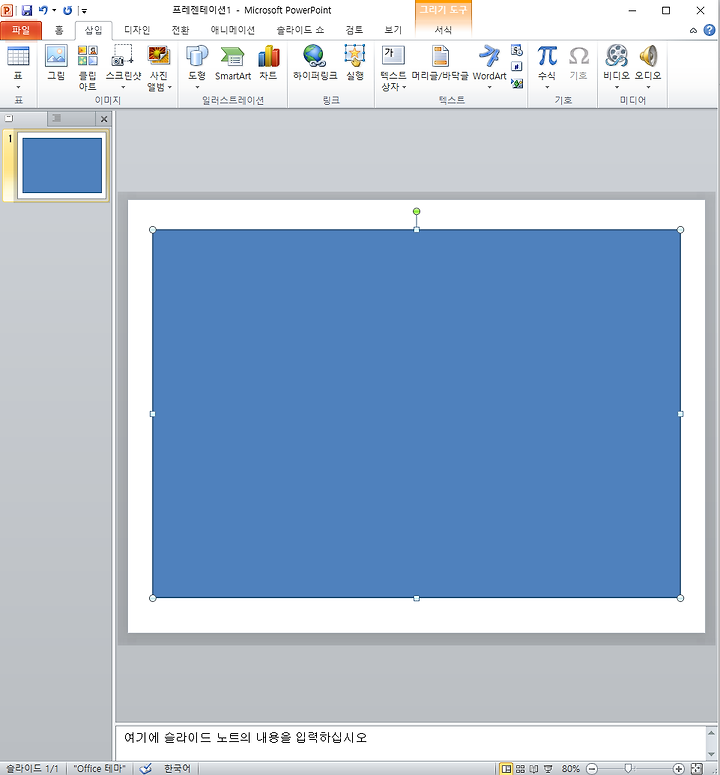Open 머리글/바닥글 header and footer
The width and height of the screenshot is (720, 775).
pyautogui.click(x=440, y=56)
